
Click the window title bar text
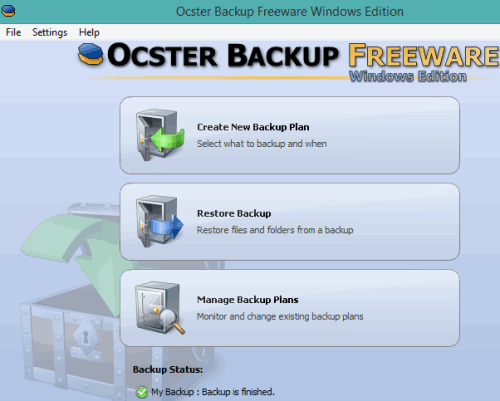pyautogui.click(x=290, y=11)
